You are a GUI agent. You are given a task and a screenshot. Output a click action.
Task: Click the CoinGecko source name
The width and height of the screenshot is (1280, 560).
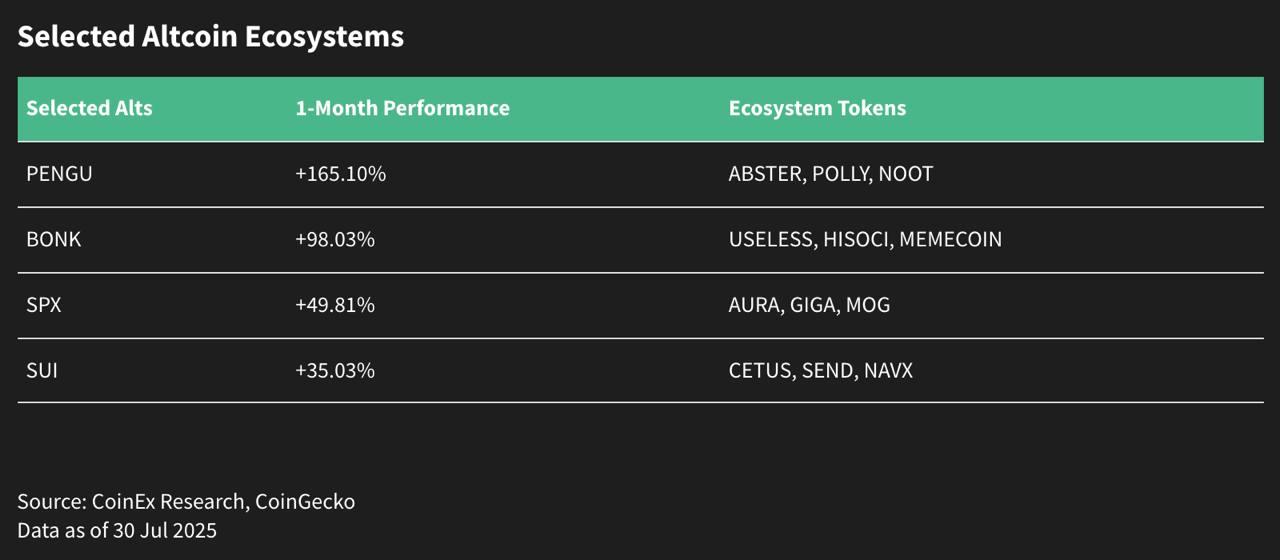(x=305, y=502)
